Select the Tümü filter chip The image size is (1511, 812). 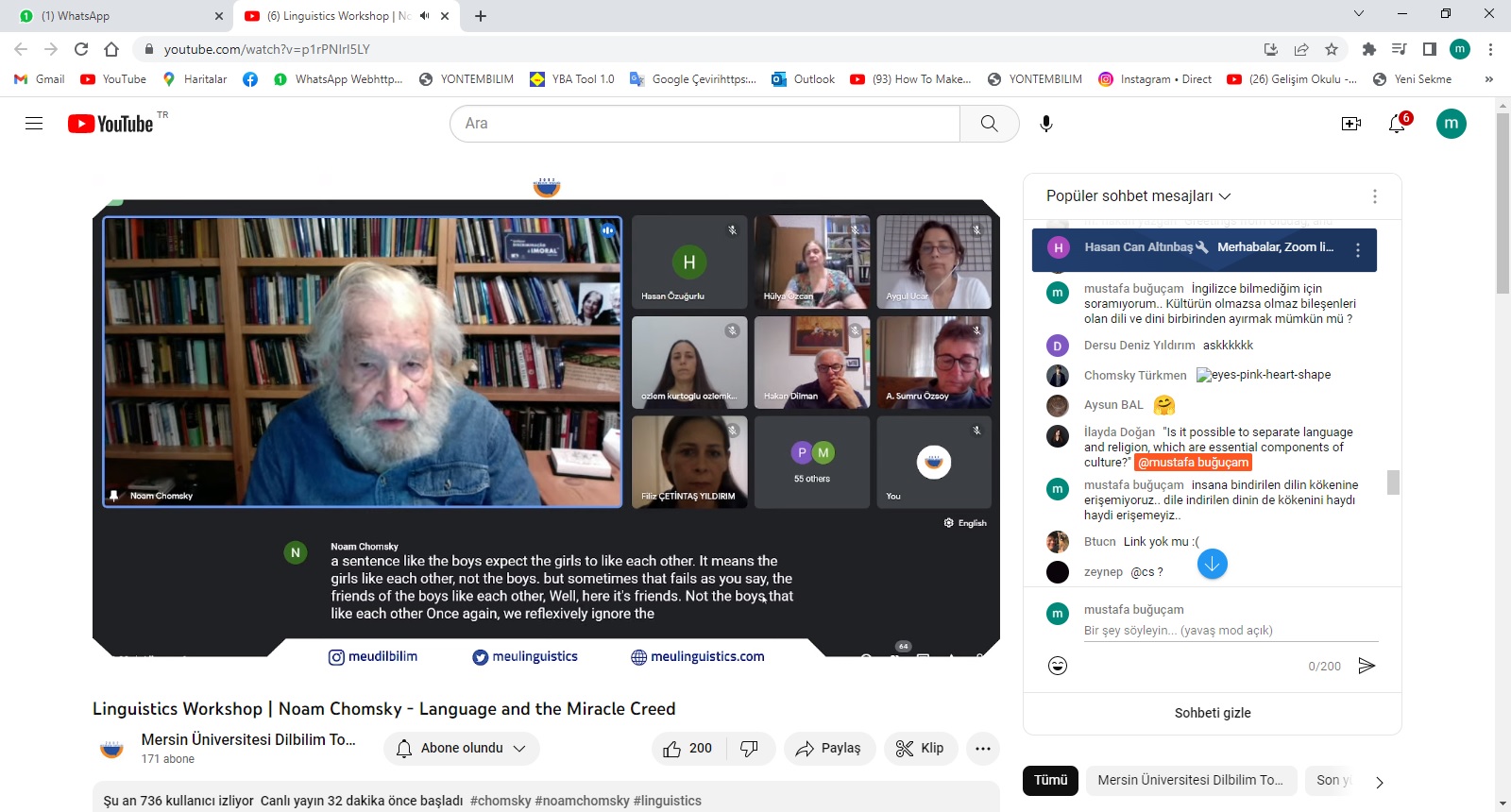click(1050, 780)
